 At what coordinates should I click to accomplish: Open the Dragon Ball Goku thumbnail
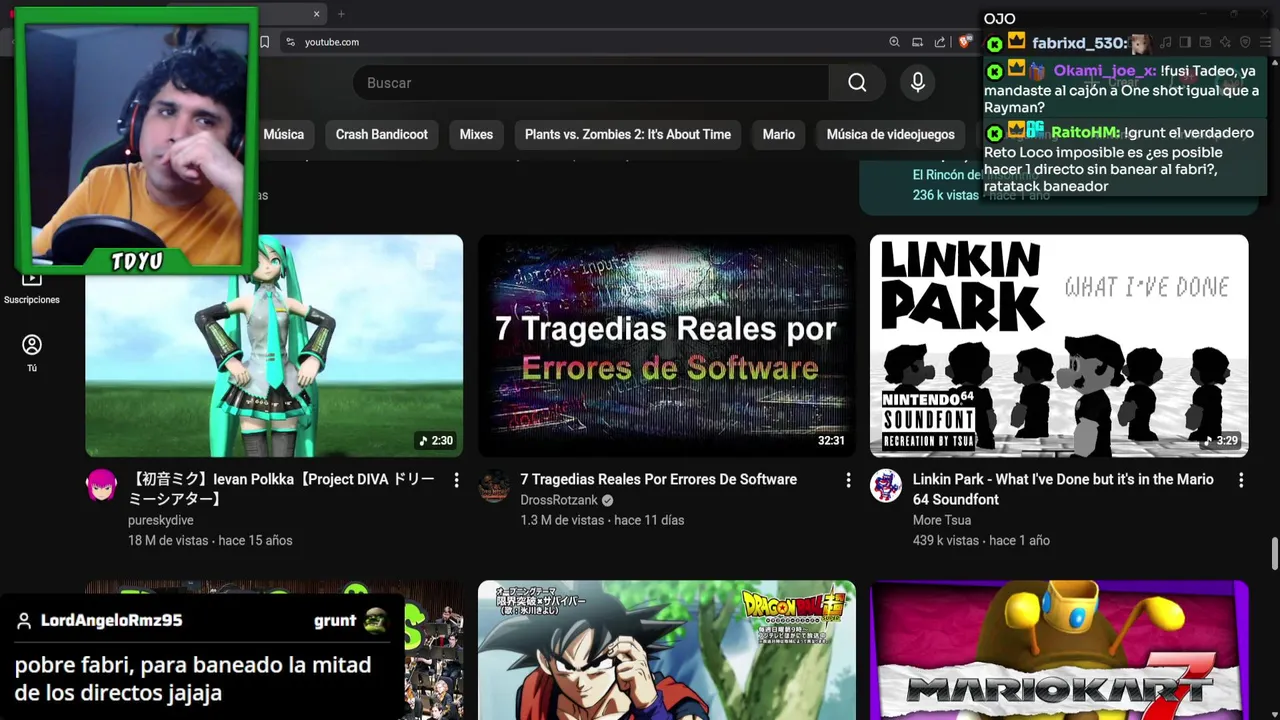[x=667, y=650]
